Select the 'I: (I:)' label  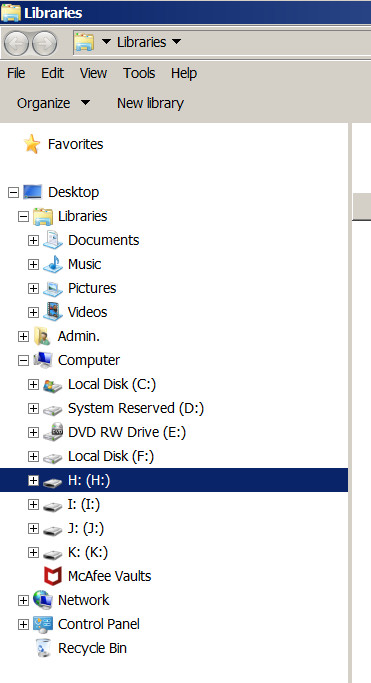[x=84, y=504]
